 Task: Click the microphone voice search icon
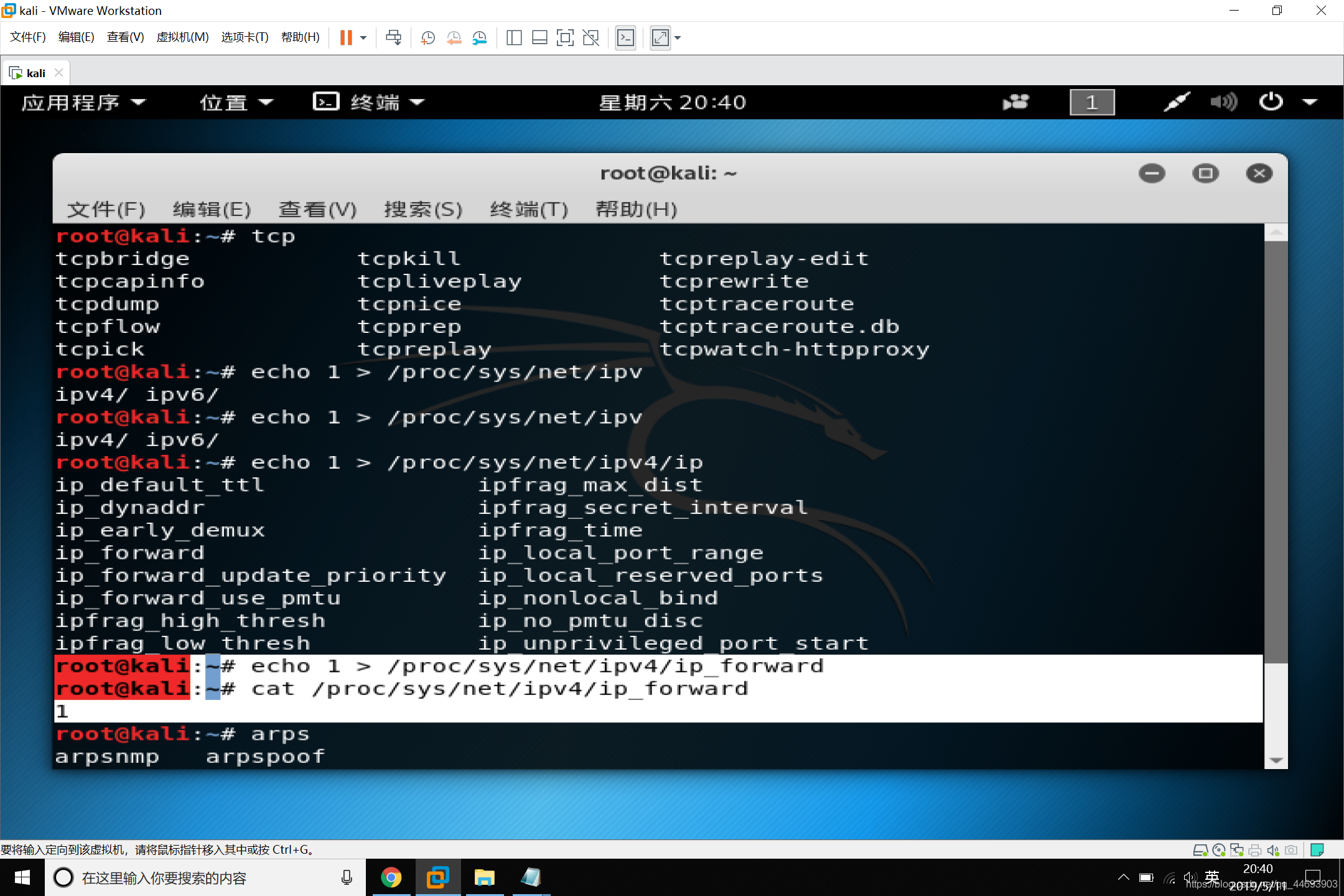tap(347, 878)
